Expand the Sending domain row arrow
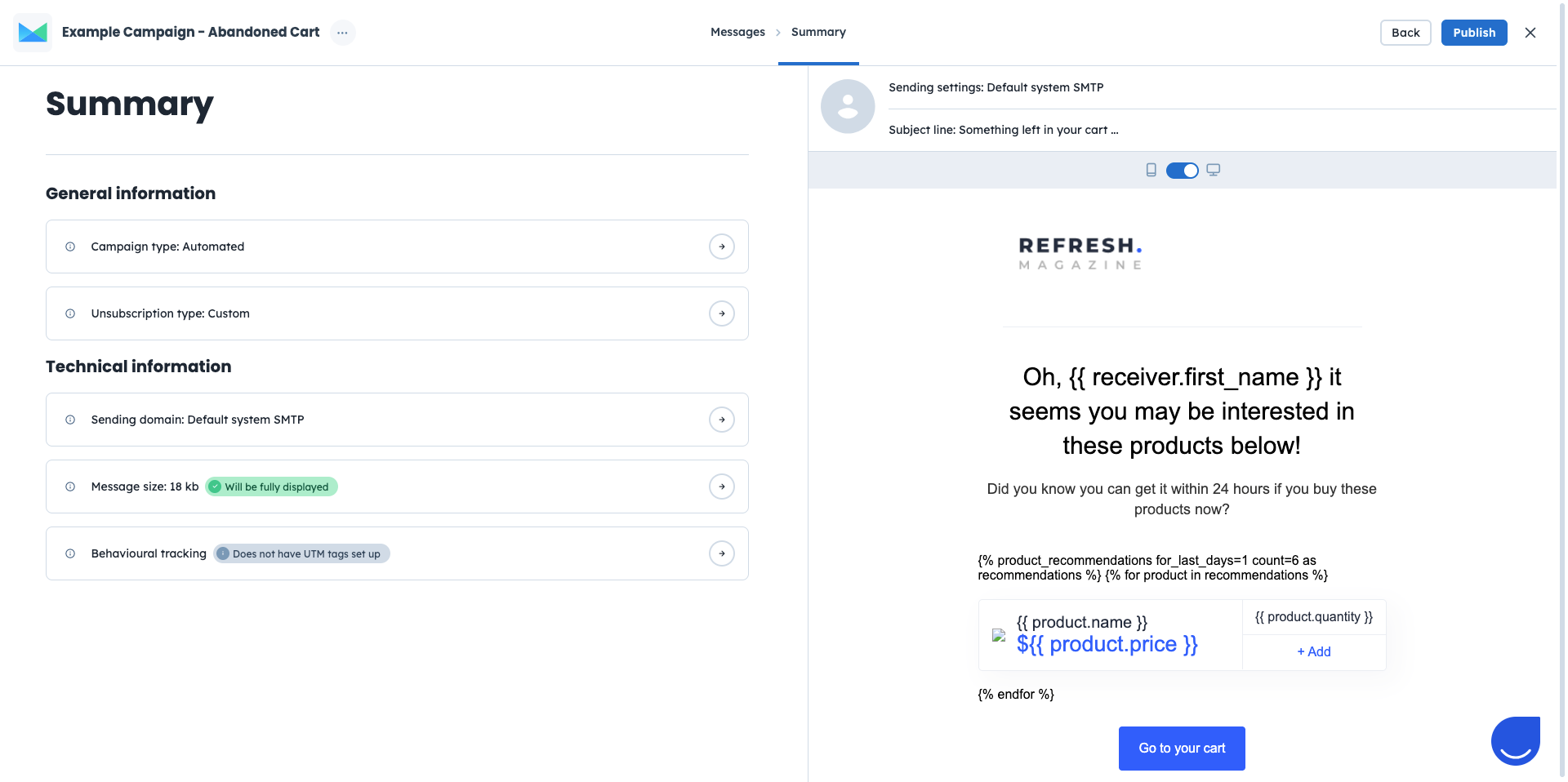Viewport: 1568px width, 782px height. (721, 420)
